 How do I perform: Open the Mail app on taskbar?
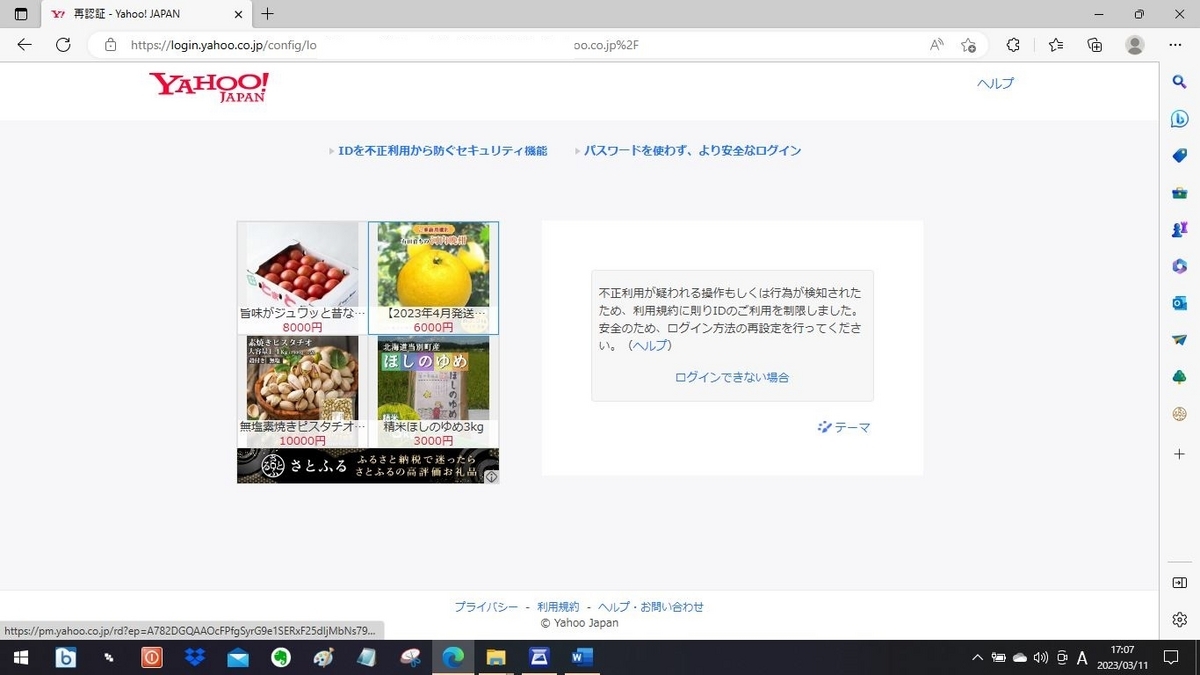tap(238, 657)
